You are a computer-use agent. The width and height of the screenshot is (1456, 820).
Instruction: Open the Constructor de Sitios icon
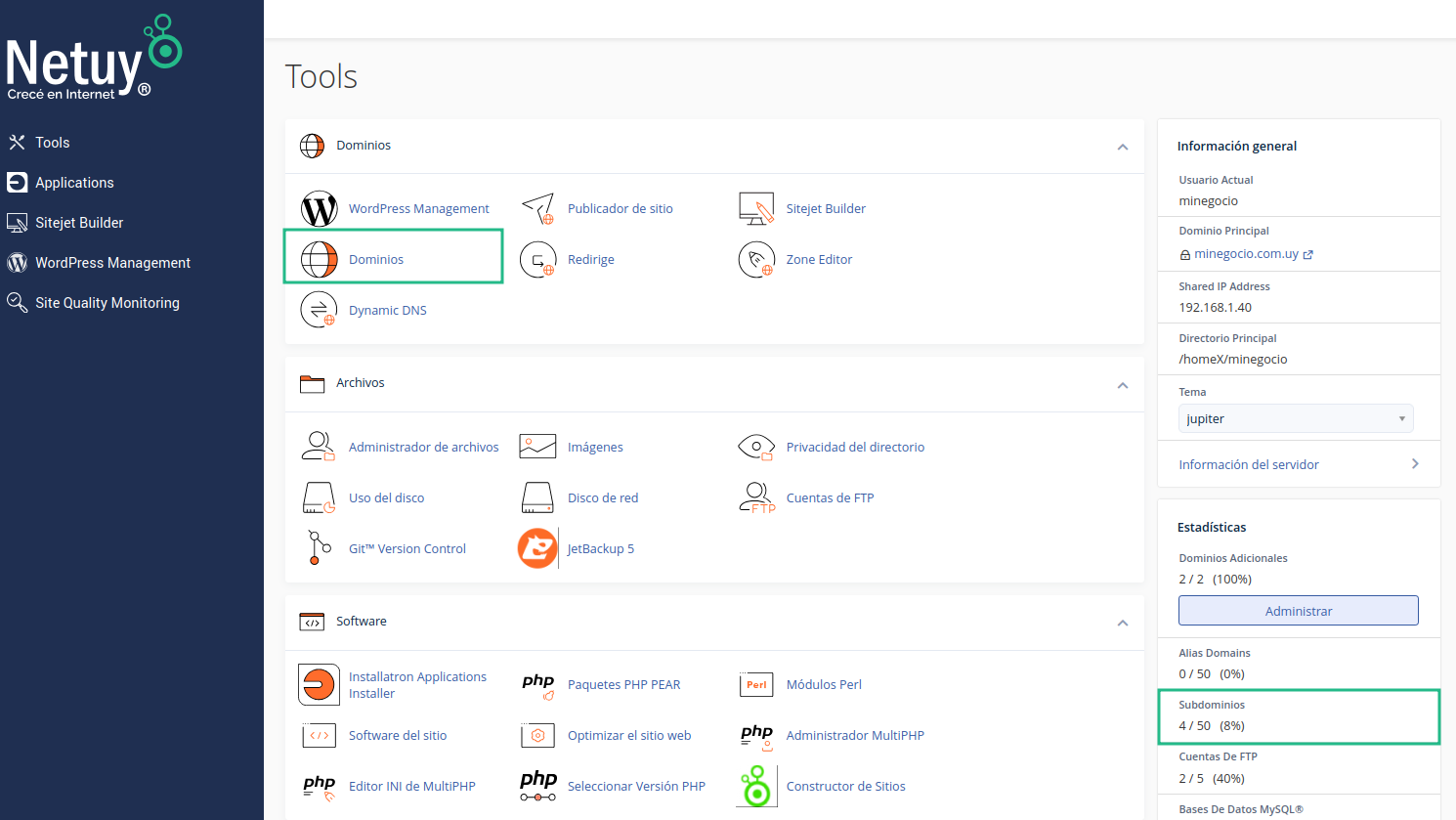(x=756, y=787)
